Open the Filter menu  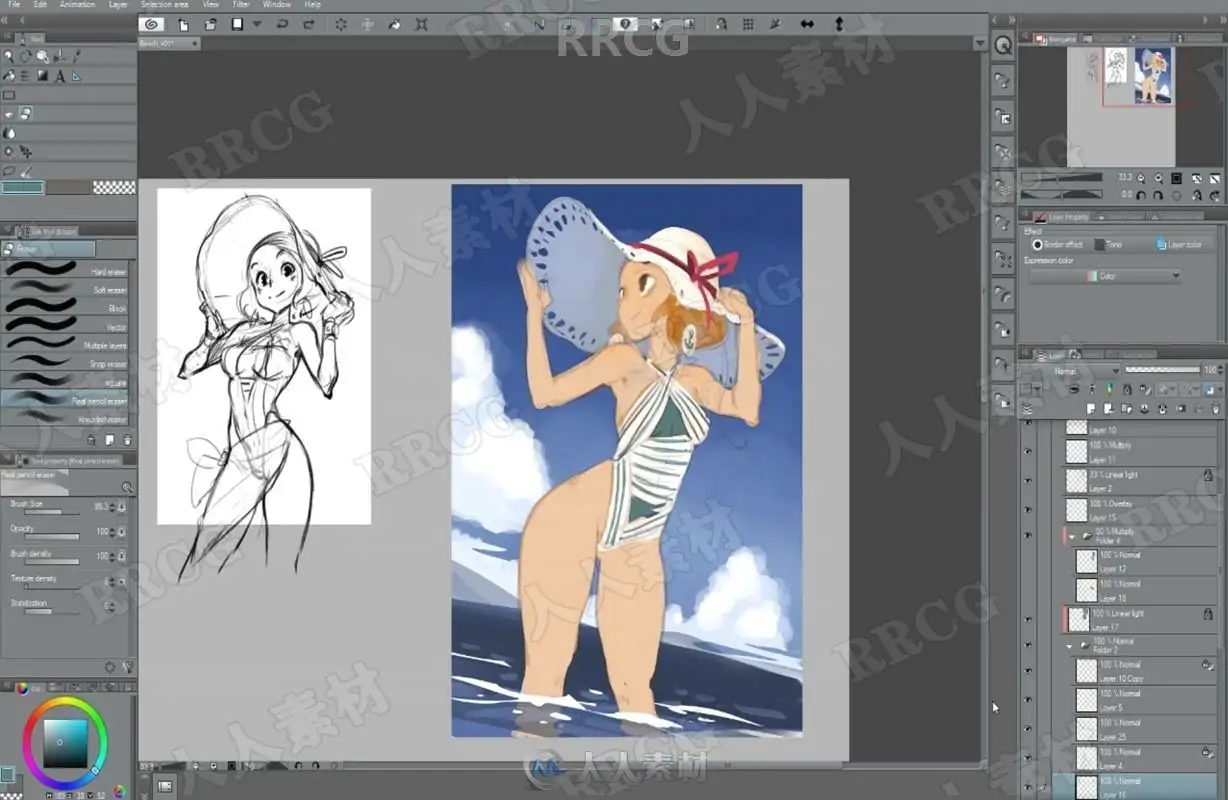tap(241, 5)
